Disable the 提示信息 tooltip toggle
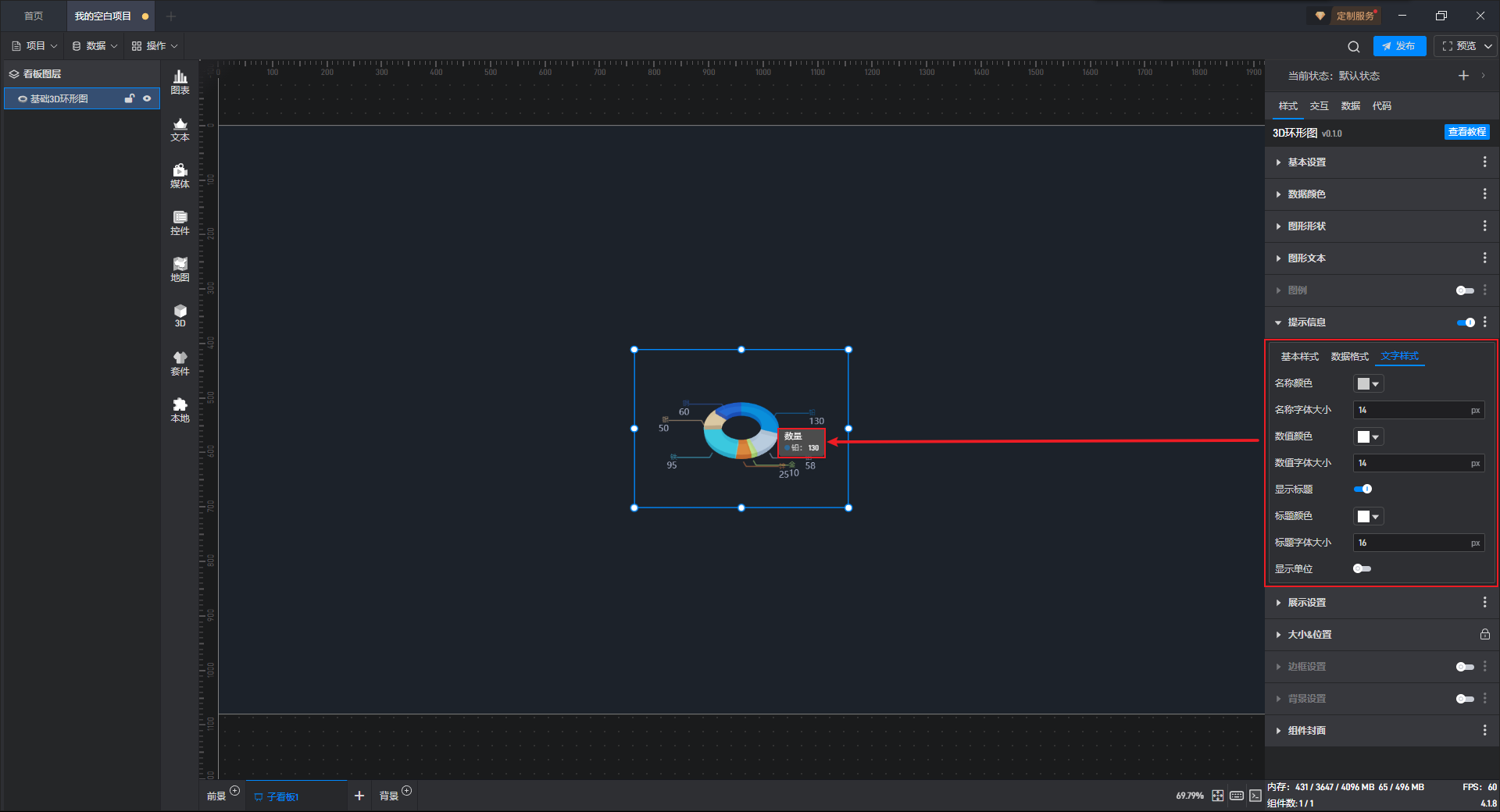Image resolution: width=1500 pixels, height=812 pixels. (x=1466, y=322)
